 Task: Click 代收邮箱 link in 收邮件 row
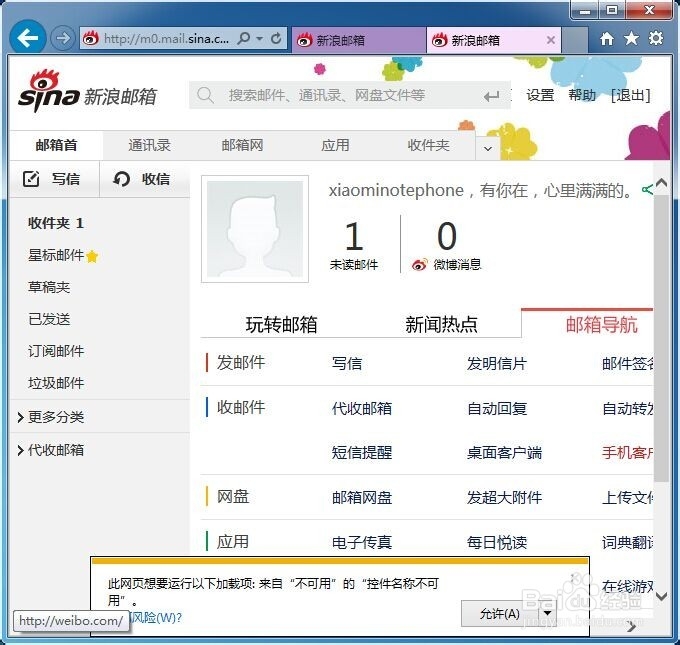362,408
